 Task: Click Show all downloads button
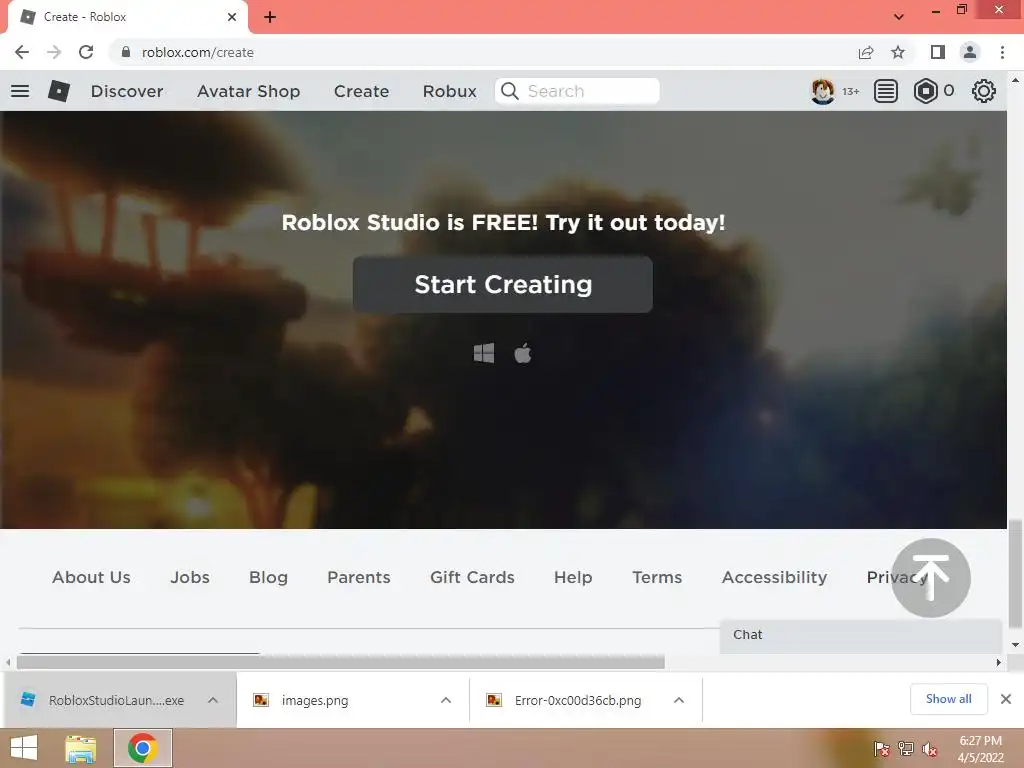tap(948, 699)
